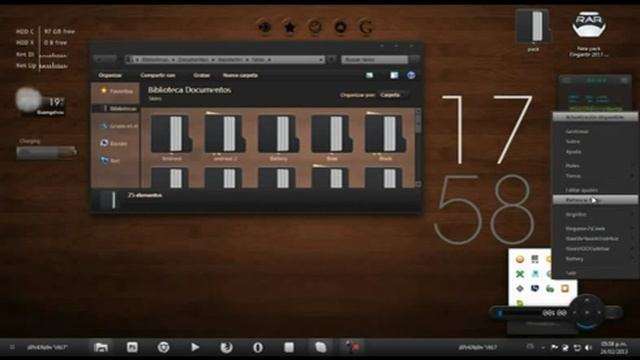Expand the Battery skin submenu
640x360 pixels.
595,259
